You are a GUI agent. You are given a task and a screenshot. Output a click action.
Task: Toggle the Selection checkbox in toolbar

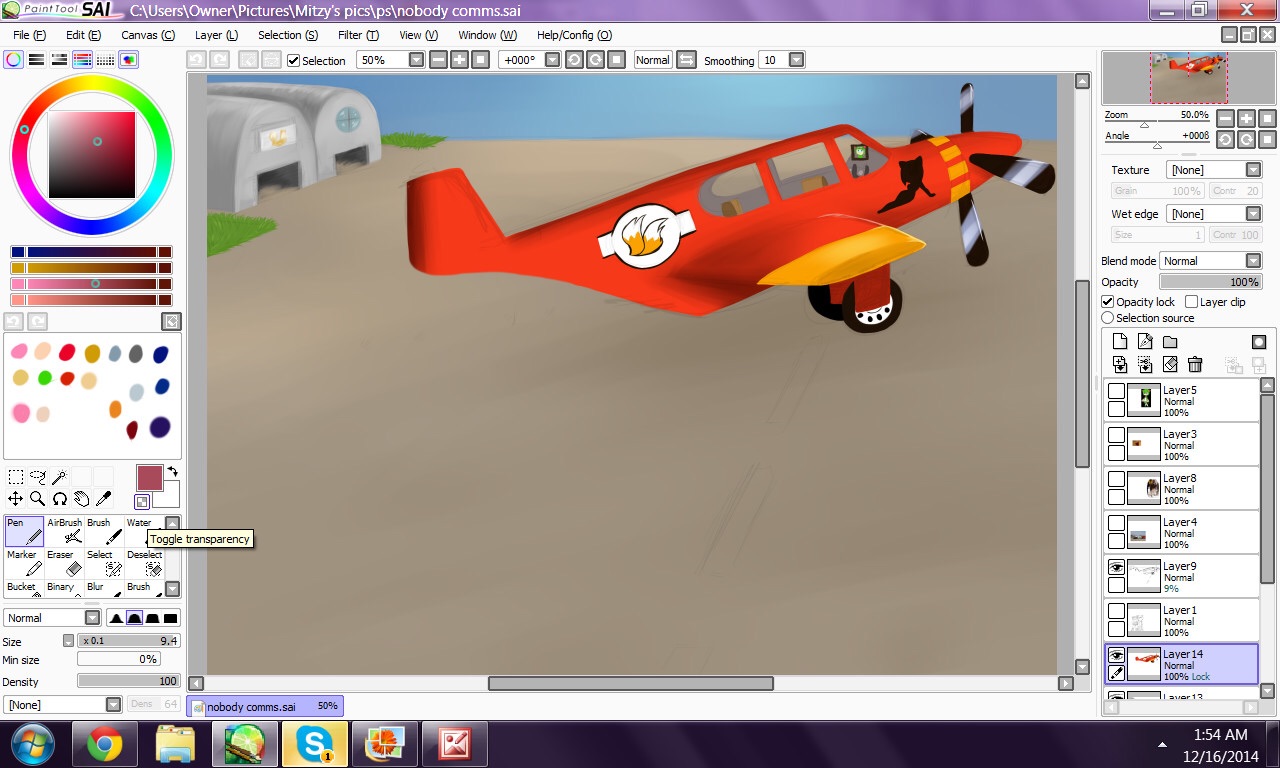pyautogui.click(x=294, y=61)
